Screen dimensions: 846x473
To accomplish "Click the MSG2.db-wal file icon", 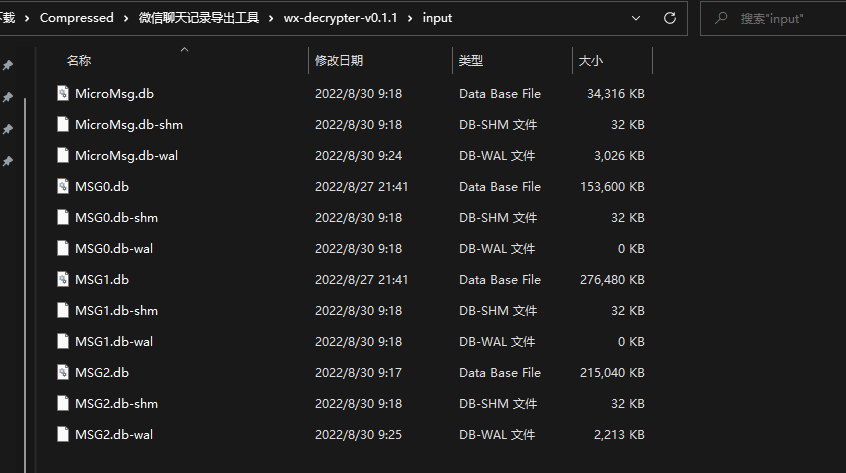I will click(x=63, y=435).
